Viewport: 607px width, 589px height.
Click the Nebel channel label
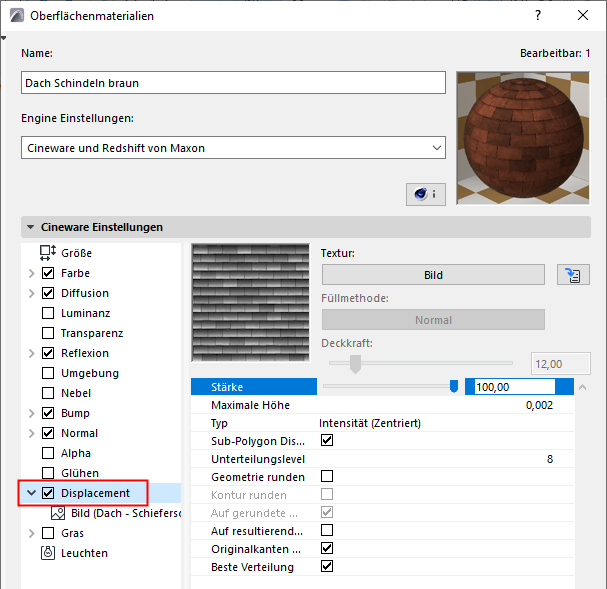click(76, 393)
